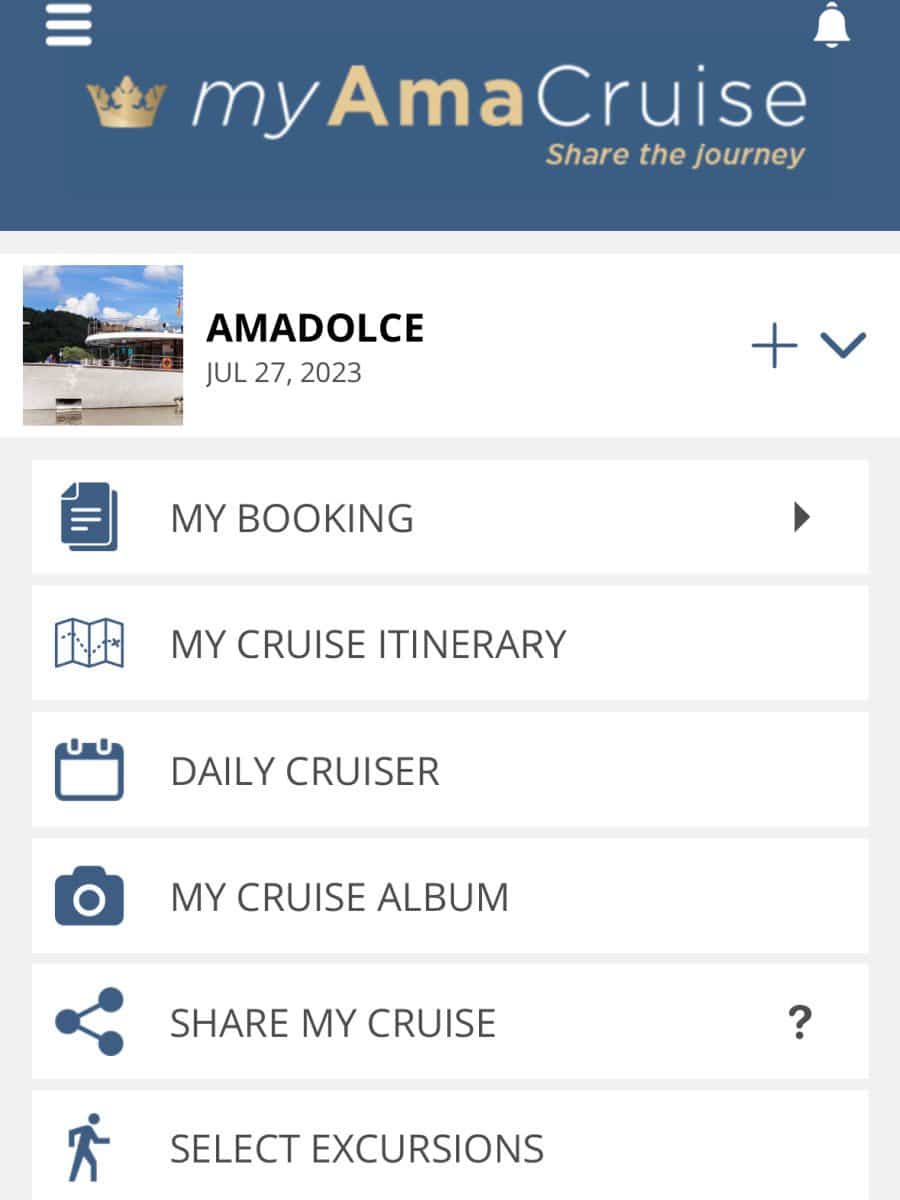The height and width of the screenshot is (1200, 900).
Task: Go to Select Excursions
Action: click(x=450, y=1146)
